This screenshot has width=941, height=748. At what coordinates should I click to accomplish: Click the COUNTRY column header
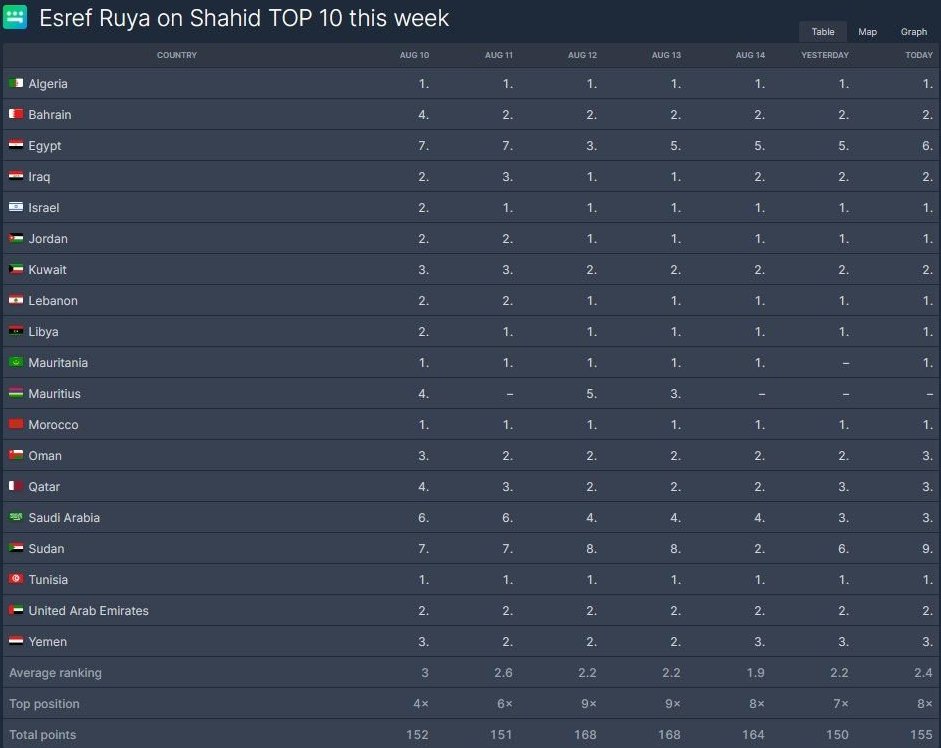click(x=177, y=55)
